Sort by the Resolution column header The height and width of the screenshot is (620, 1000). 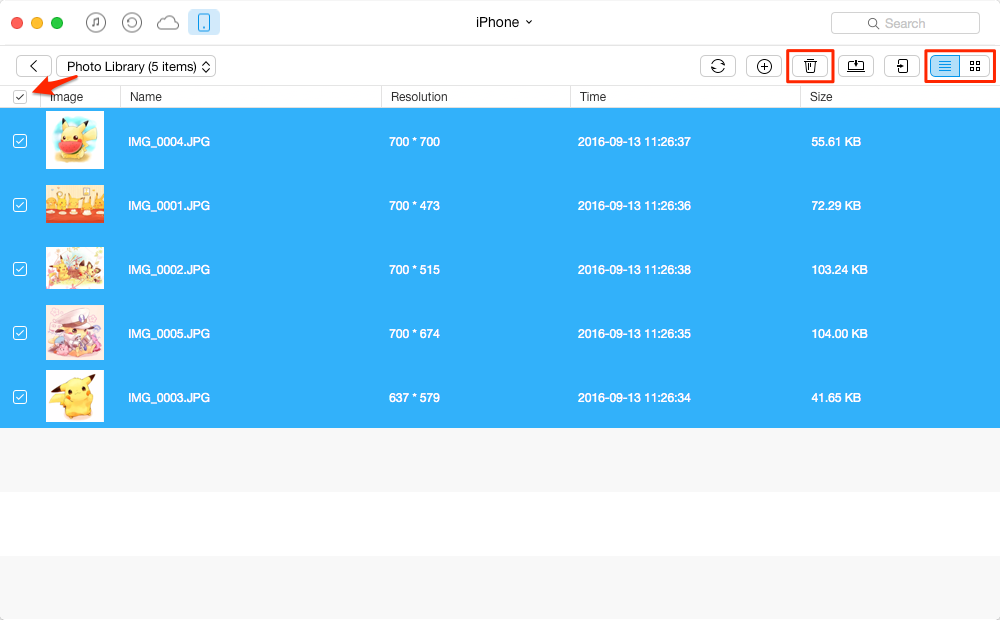click(476, 97)
